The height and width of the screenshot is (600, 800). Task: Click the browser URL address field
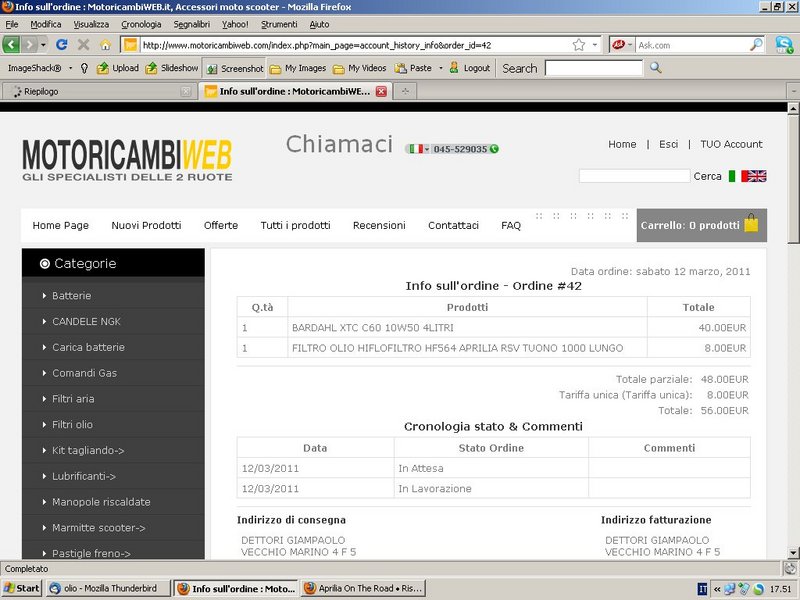[x=357, y=45]
